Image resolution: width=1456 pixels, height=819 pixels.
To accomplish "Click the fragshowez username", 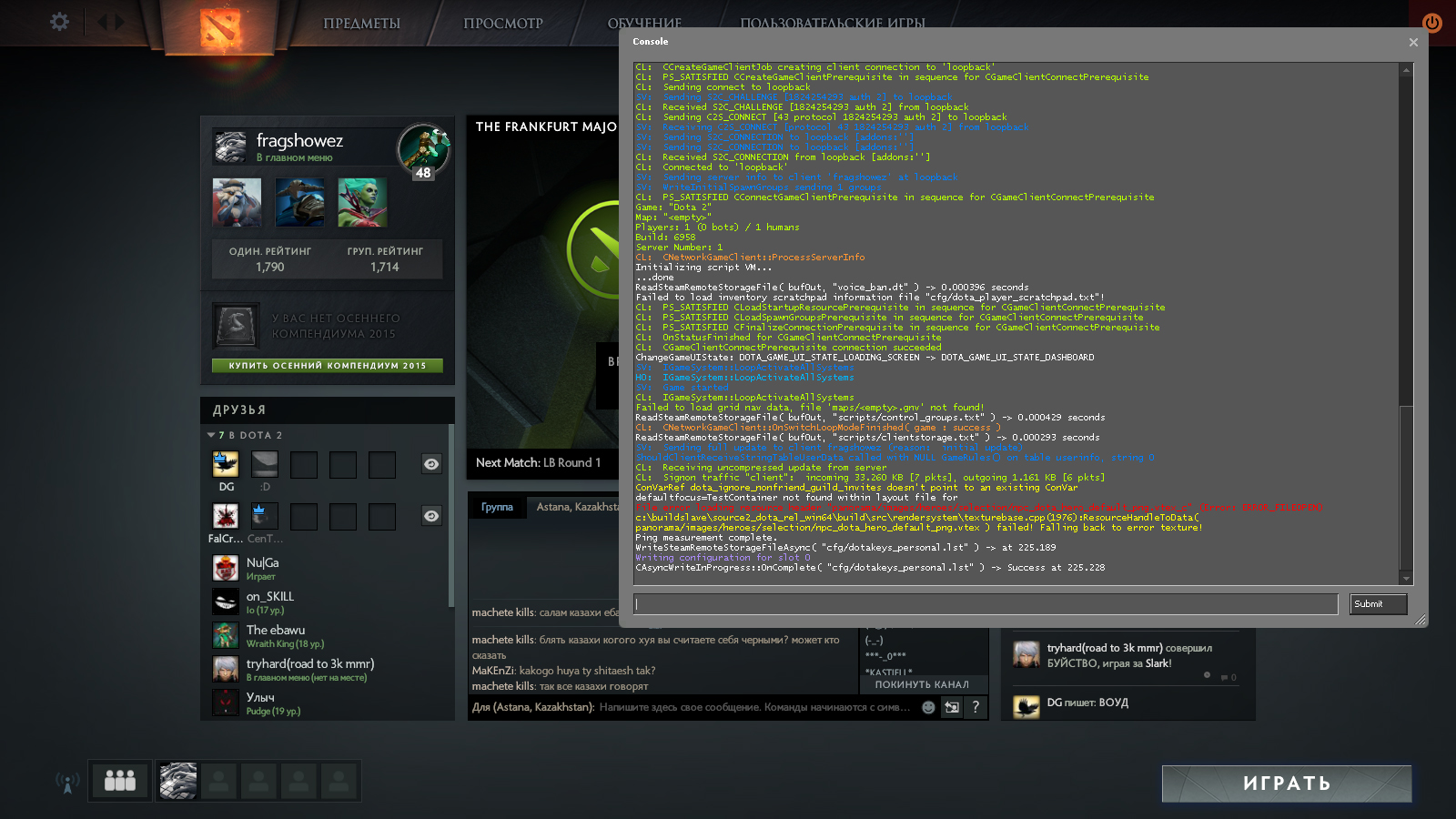I will pyautogui.click(x=299, y=141).
